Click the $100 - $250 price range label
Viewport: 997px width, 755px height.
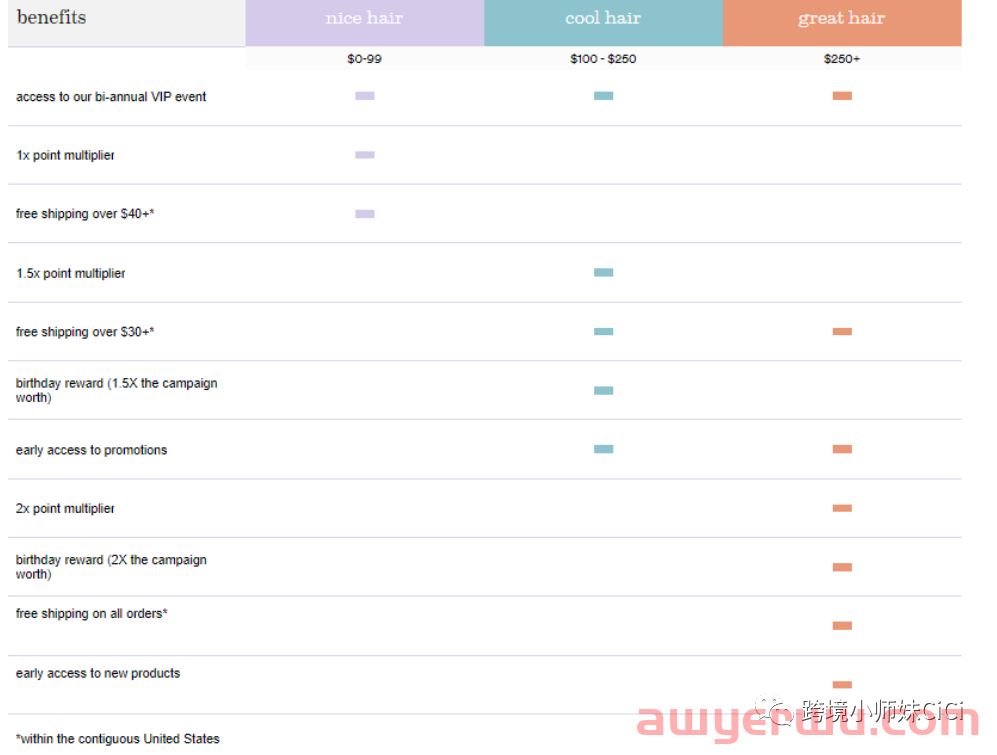[603, 59]
